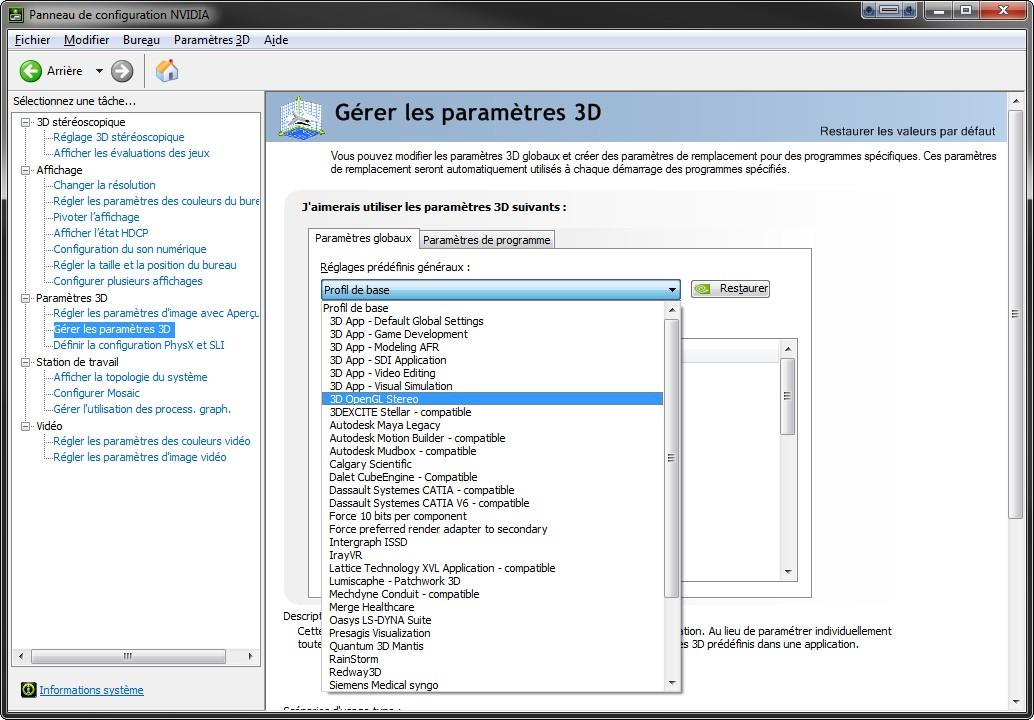Click the forward arrow navigation icon

tap(122, 71)
